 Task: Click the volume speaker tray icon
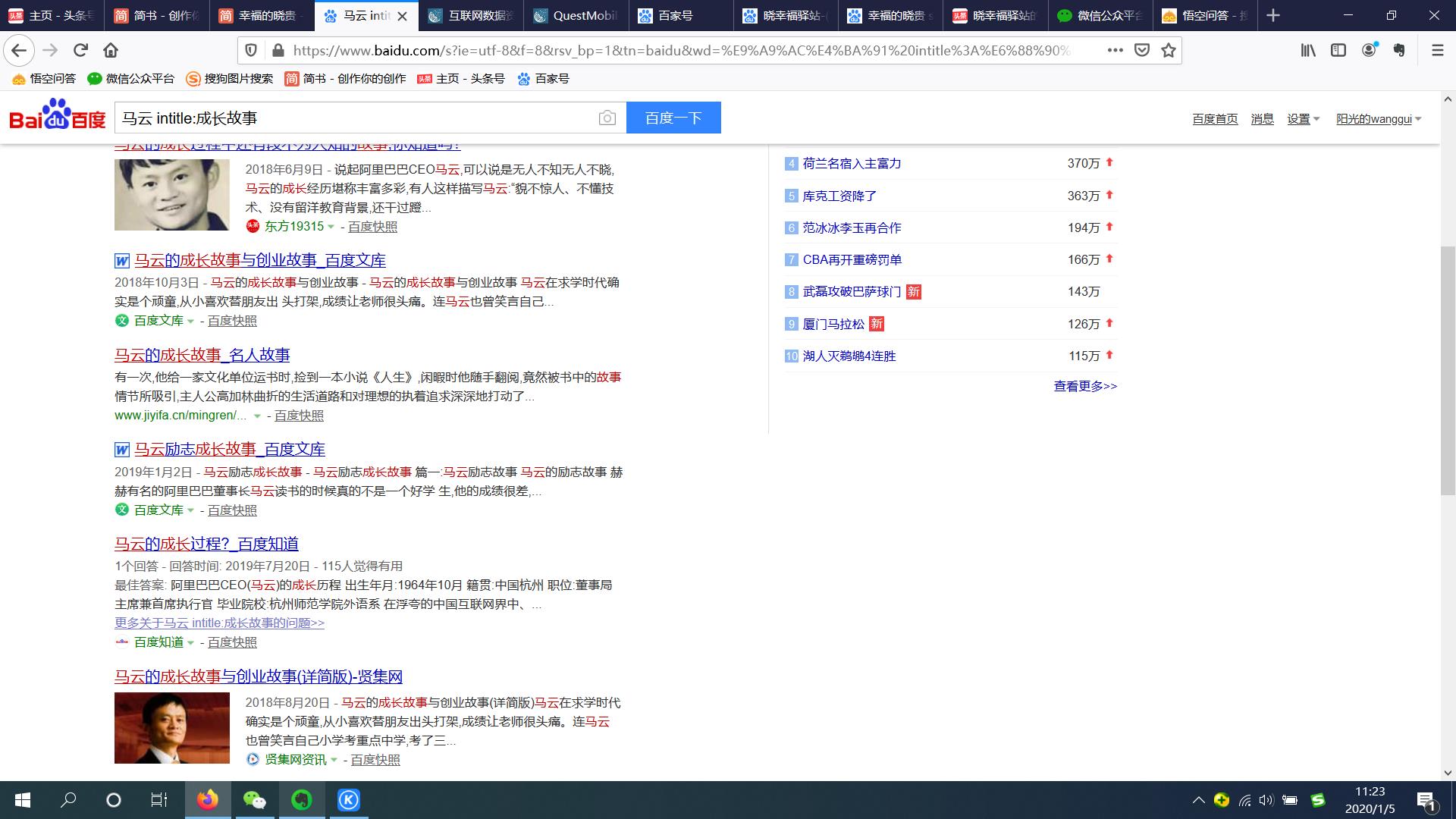(x=1266, y=800)
